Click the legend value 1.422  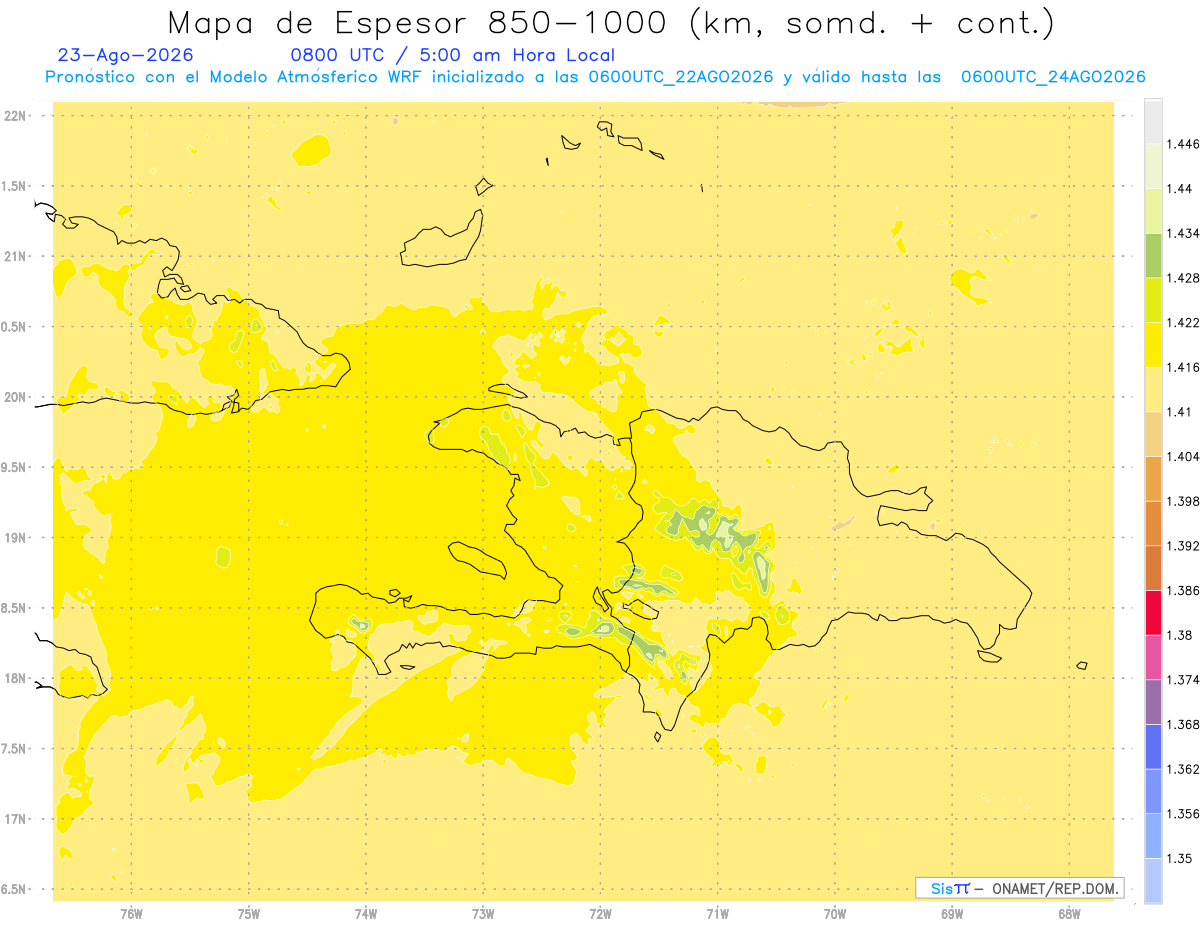coord(1185,323)
